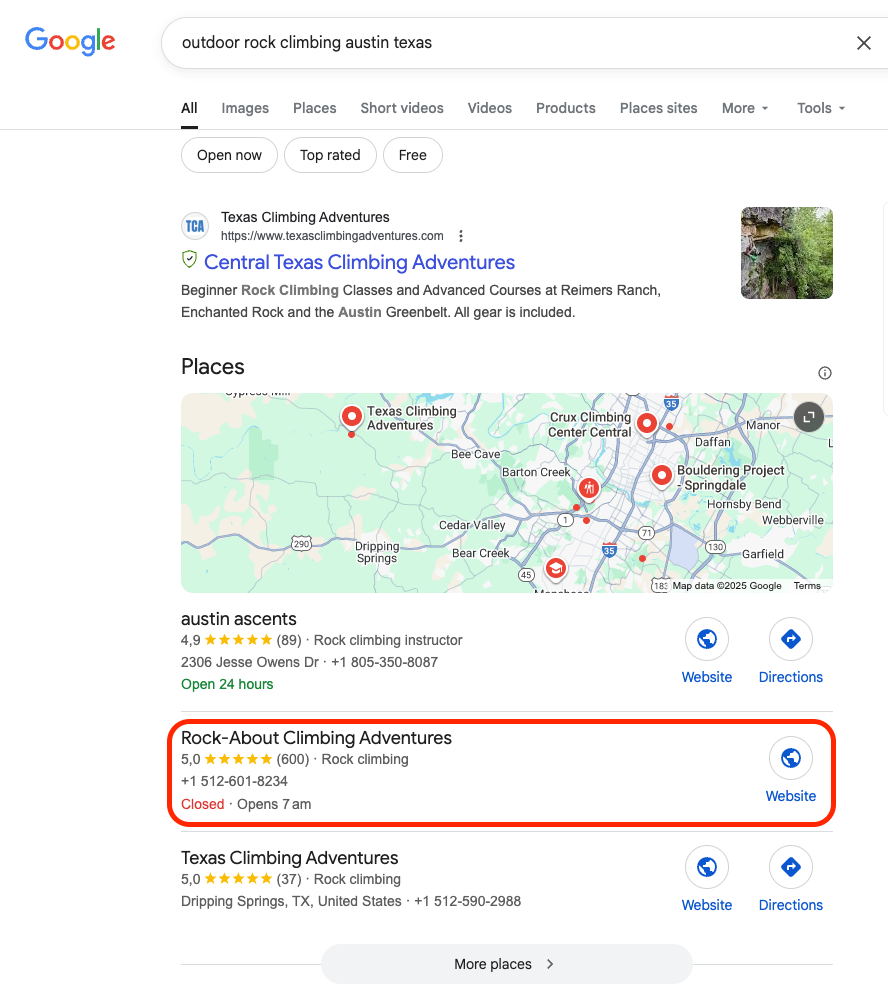Enable the Top rated filter
The width and height of the screenshot is (888, 1005).
click(330, 155)
